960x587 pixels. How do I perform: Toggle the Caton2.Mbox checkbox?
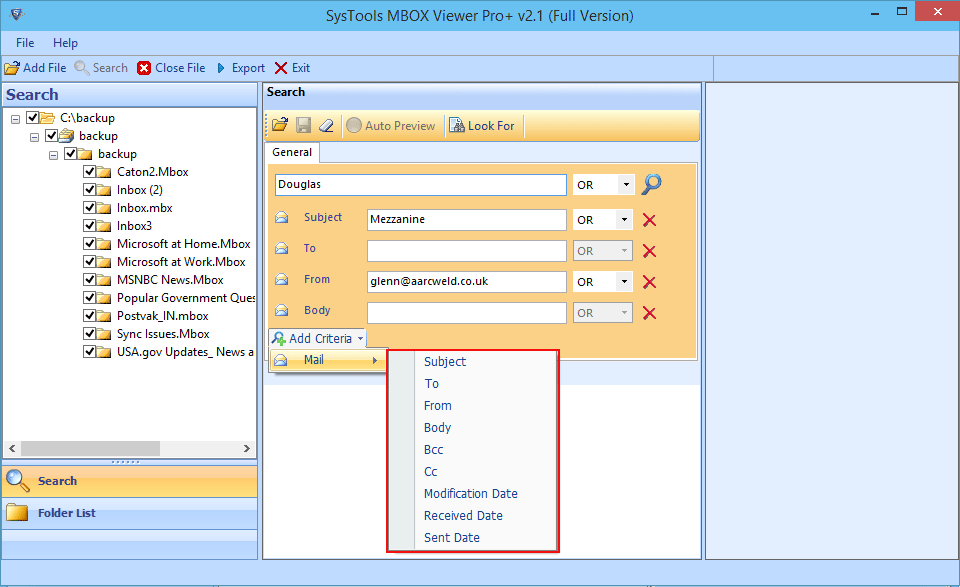coord(89,172)
